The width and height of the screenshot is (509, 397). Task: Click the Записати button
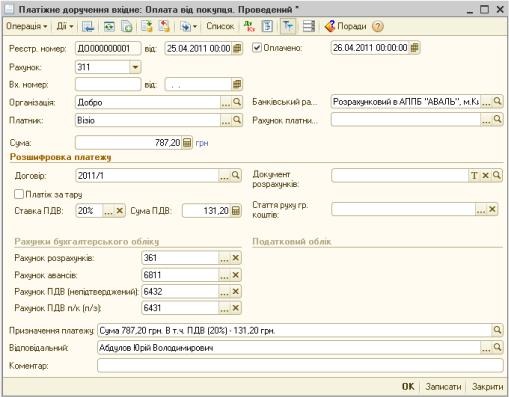[443, 387]
